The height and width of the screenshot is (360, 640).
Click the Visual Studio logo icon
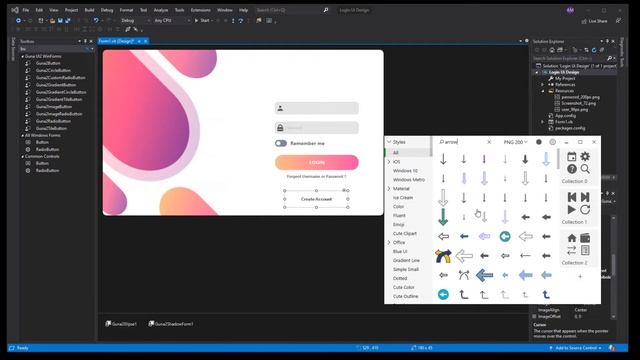pyautogui.click(x=15, y=10)
